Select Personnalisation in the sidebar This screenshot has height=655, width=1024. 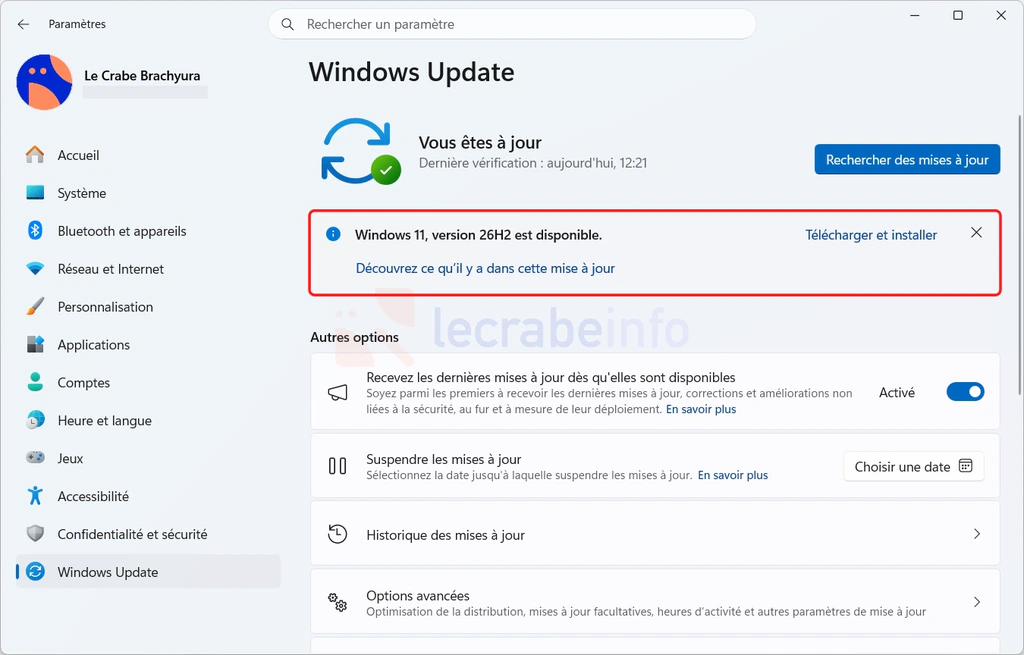coord(148,306)
